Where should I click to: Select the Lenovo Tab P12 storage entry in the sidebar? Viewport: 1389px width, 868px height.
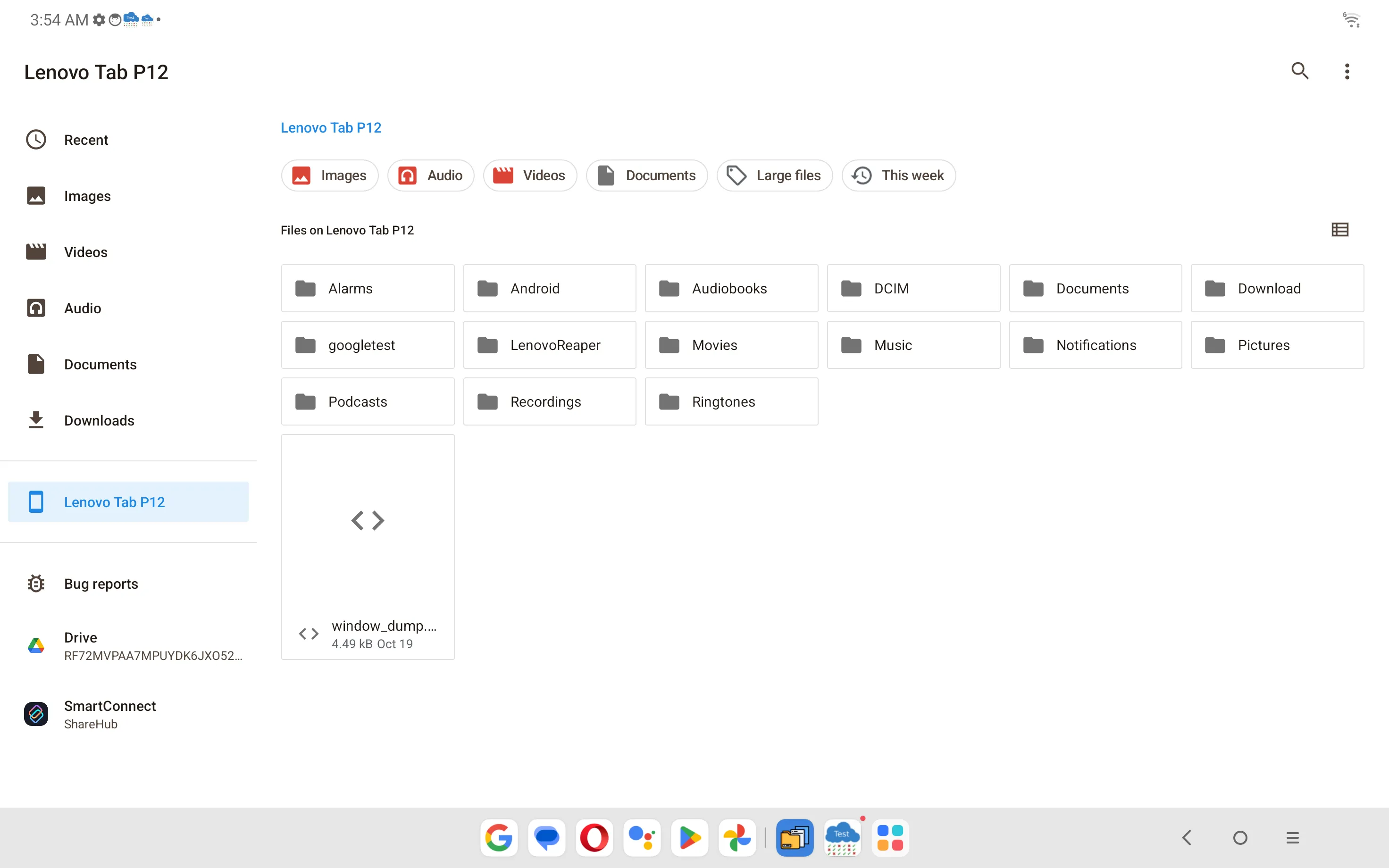click(x=128, y=502)
